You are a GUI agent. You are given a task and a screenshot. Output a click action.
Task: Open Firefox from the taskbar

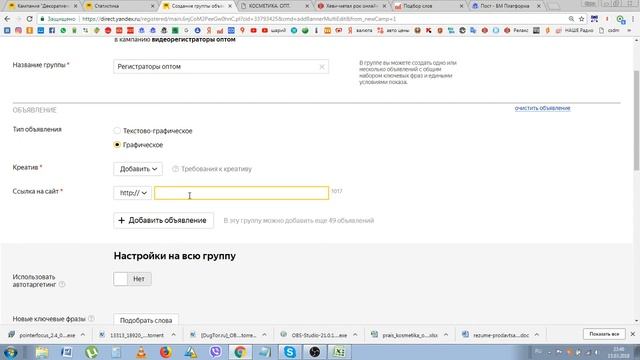tap(166, 352)
